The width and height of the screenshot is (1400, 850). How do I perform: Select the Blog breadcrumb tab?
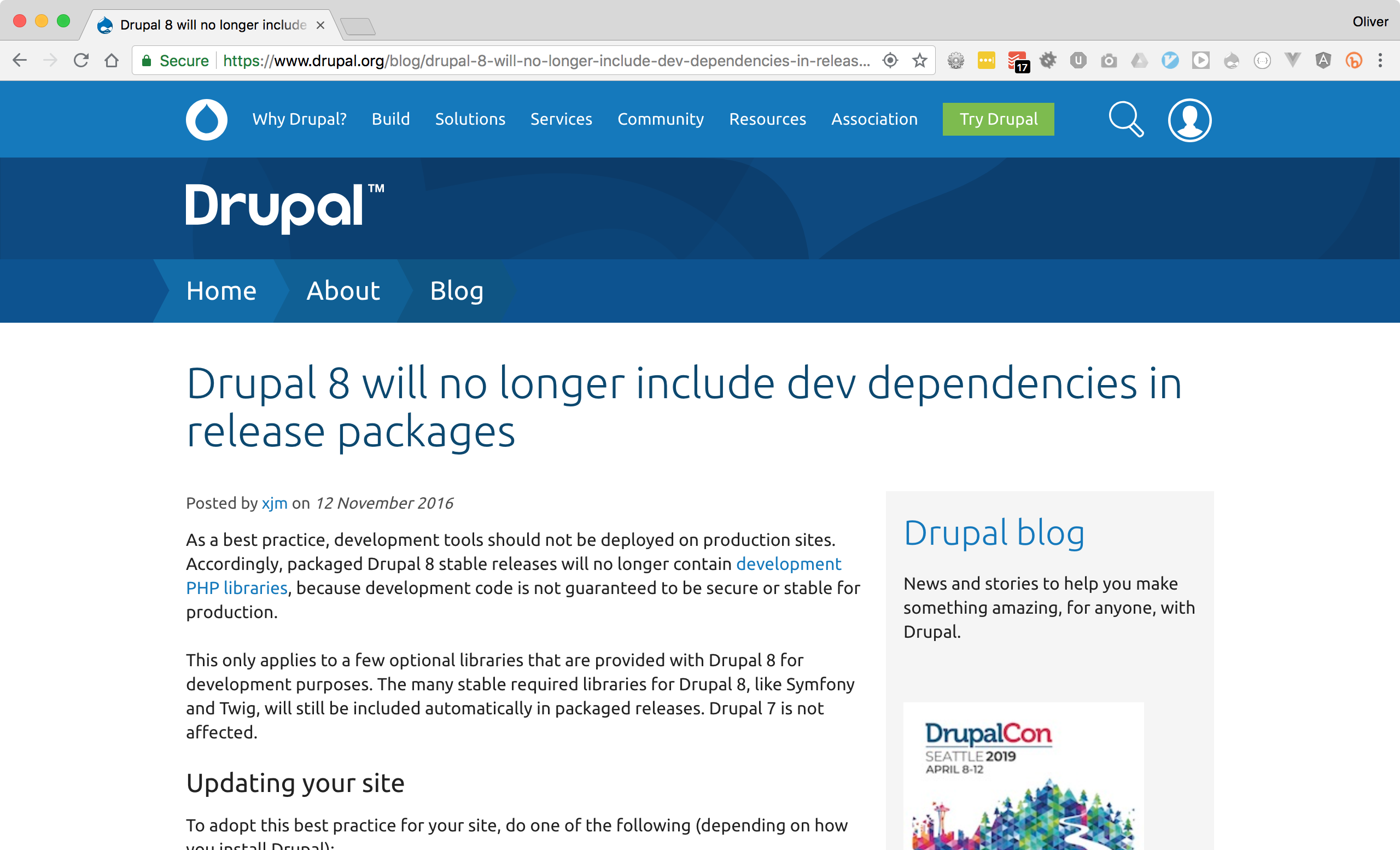point(456,291)
